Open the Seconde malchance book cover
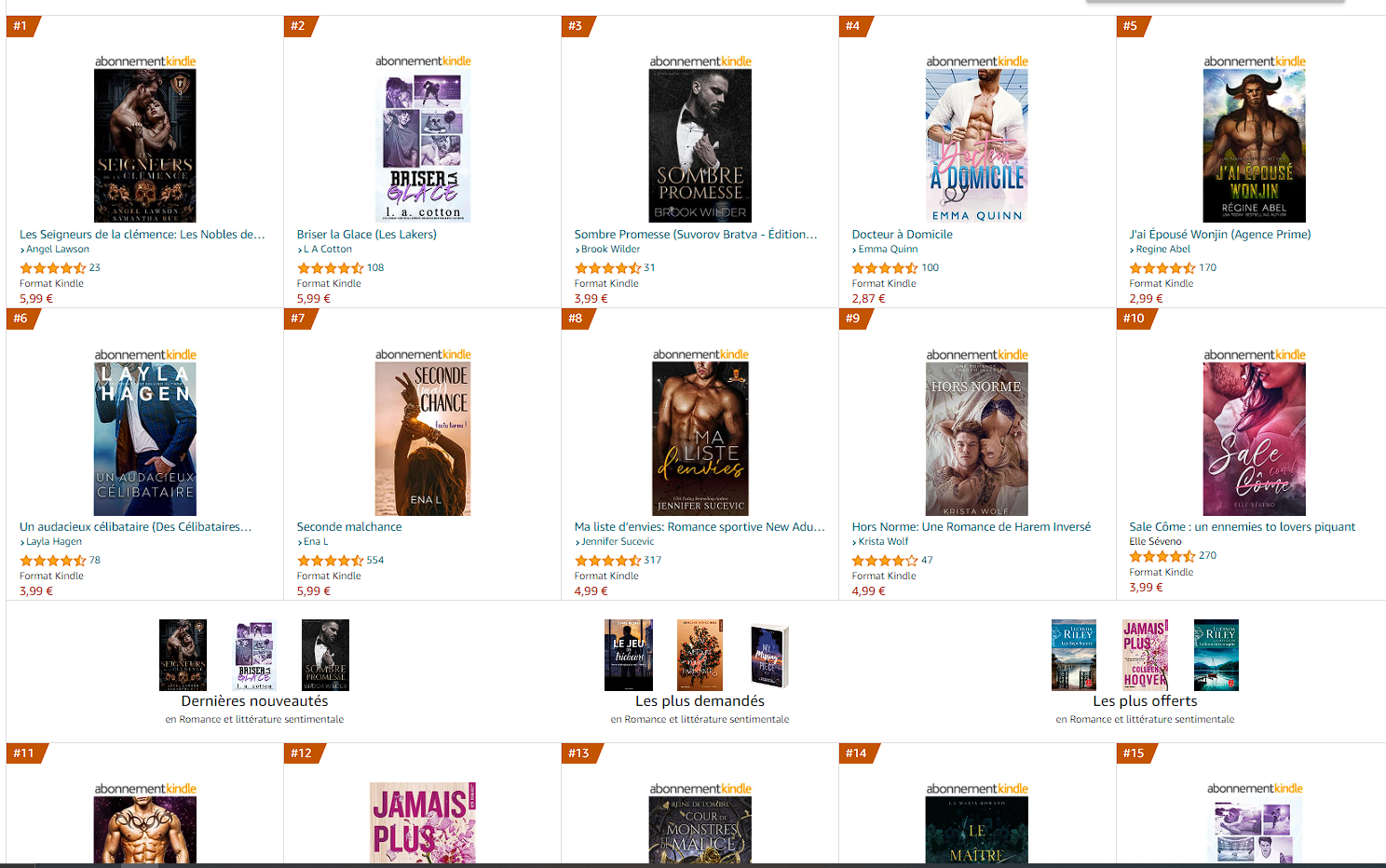 click(423, 439)
